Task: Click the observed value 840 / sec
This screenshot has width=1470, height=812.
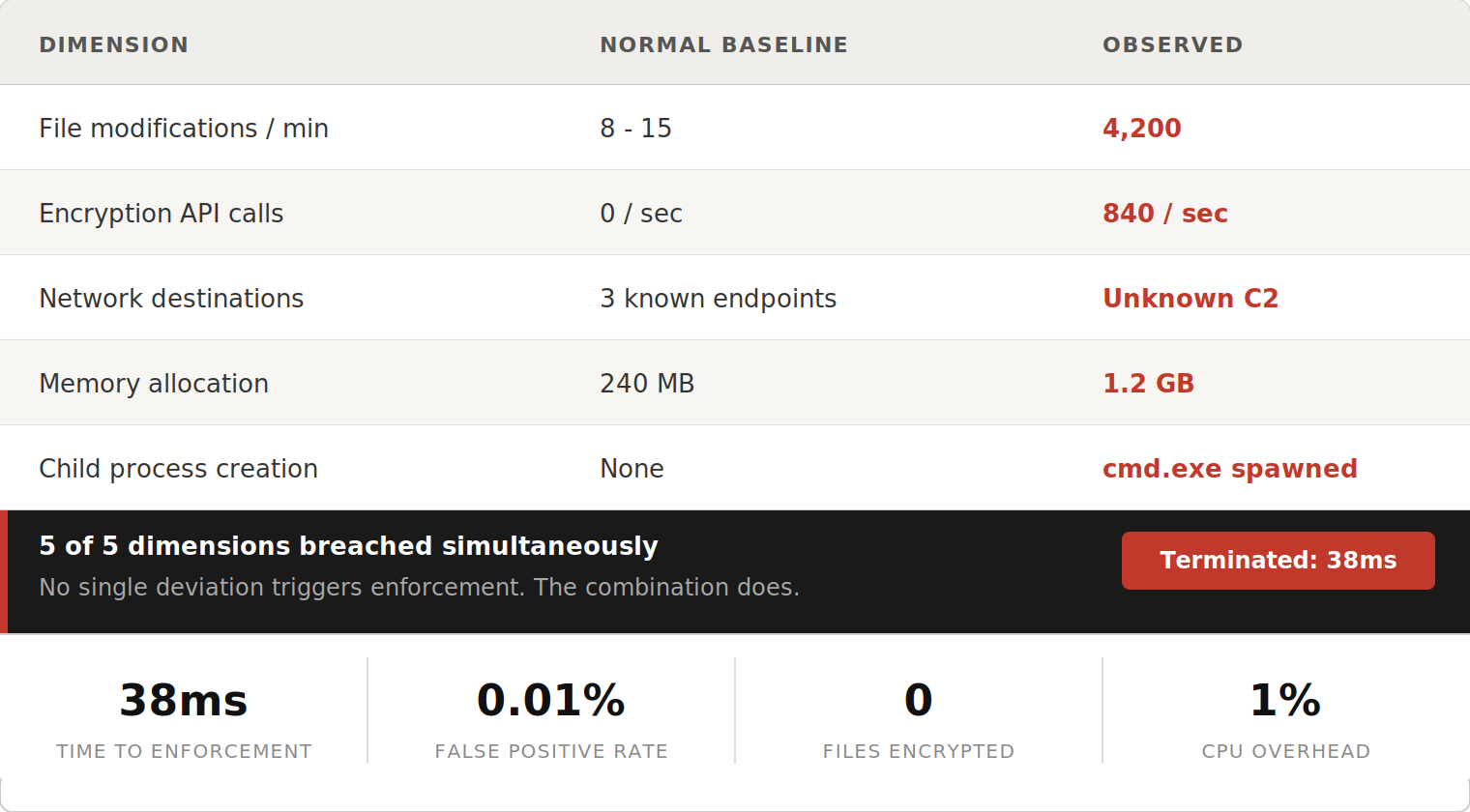Action: pyautogui.click(x=1165, y=213)
